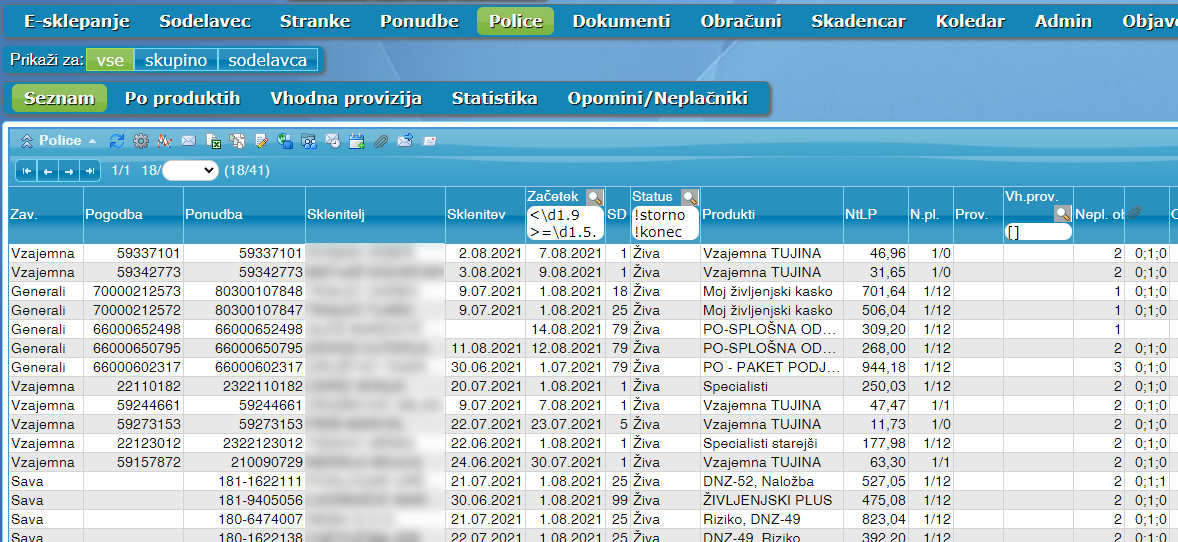Click the paperclip column header icon
This screenshot has width=1178, height=542.
pos(1134,214)
